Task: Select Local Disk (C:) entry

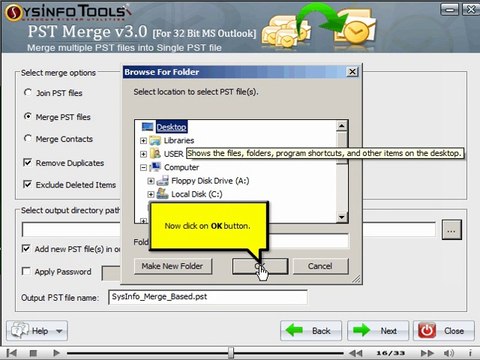Action: (197, 194)
